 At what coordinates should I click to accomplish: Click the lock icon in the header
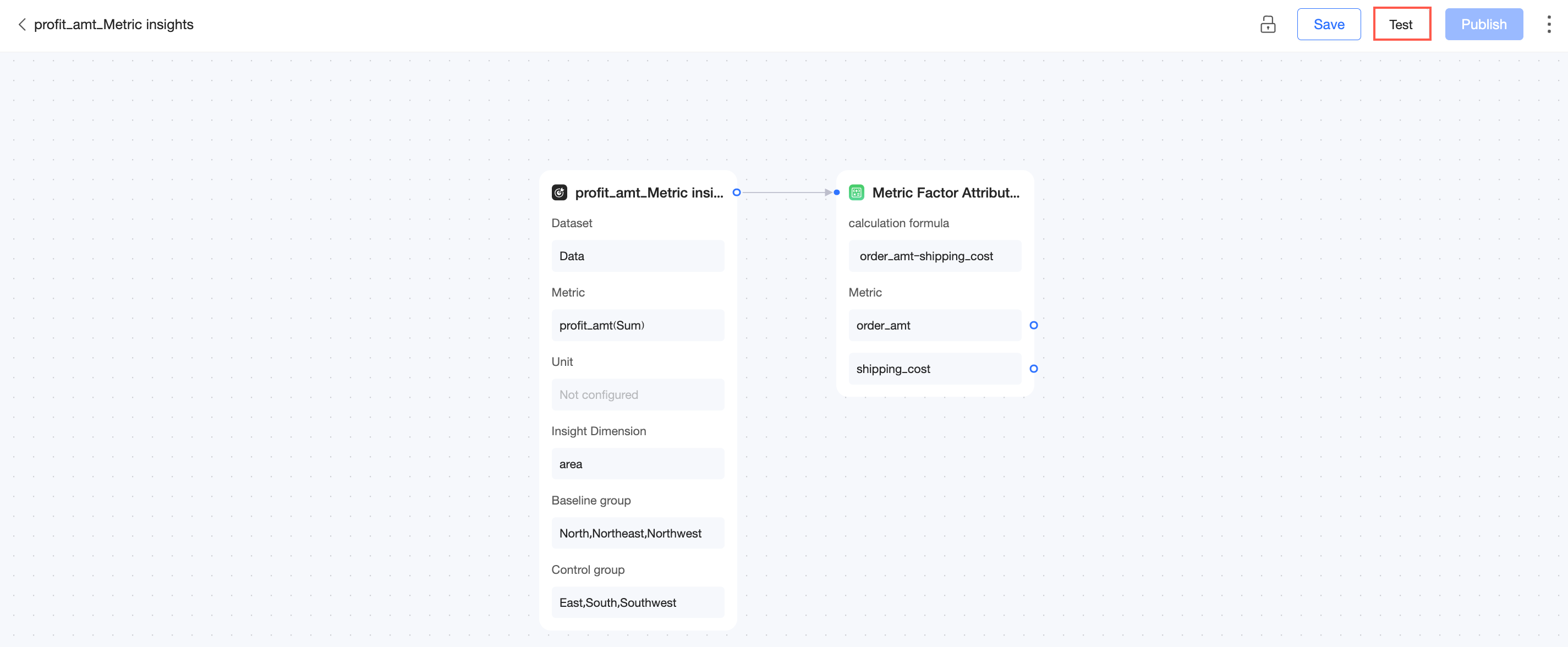click(1267, 24)
